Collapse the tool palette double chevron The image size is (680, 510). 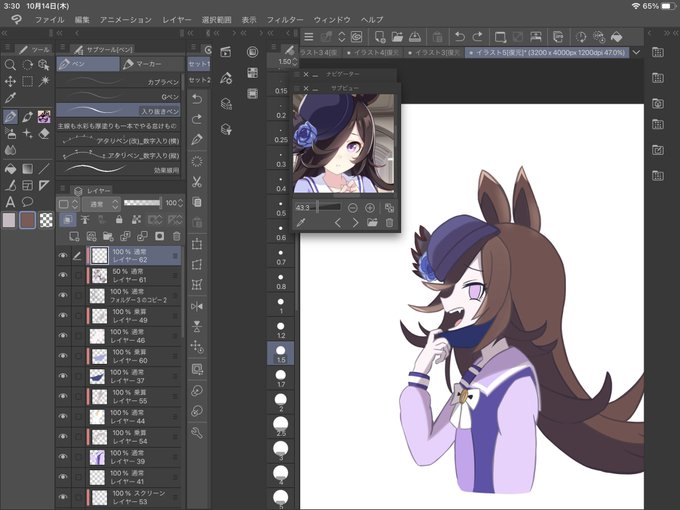pos(4,33)
